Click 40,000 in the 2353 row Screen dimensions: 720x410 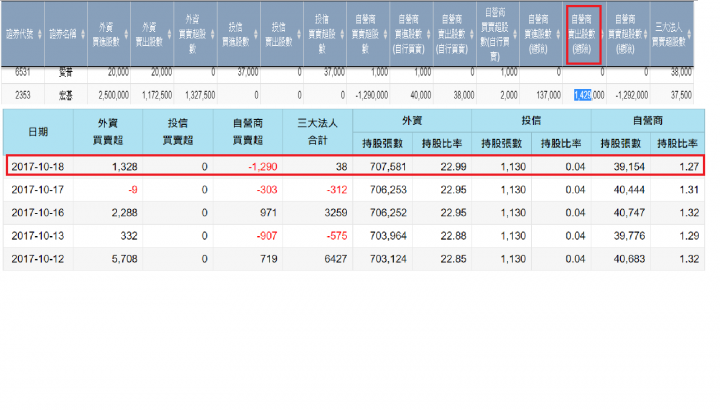coord(421,95)
